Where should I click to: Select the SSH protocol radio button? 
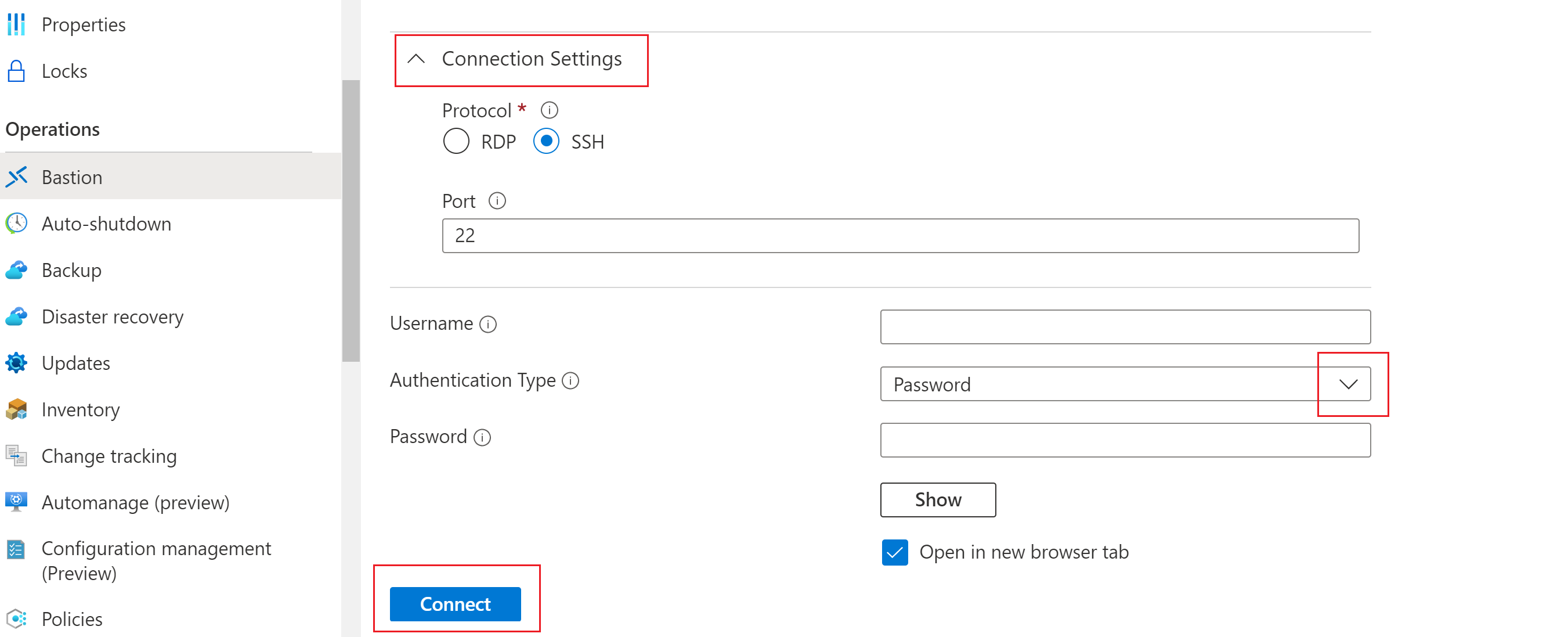click(547, 141)
